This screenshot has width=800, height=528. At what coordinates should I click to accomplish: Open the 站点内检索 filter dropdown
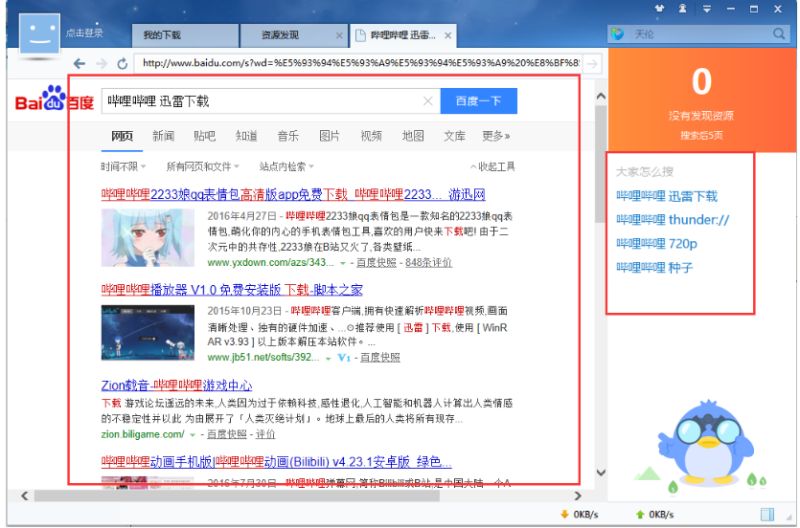click(x=286, y=166)
